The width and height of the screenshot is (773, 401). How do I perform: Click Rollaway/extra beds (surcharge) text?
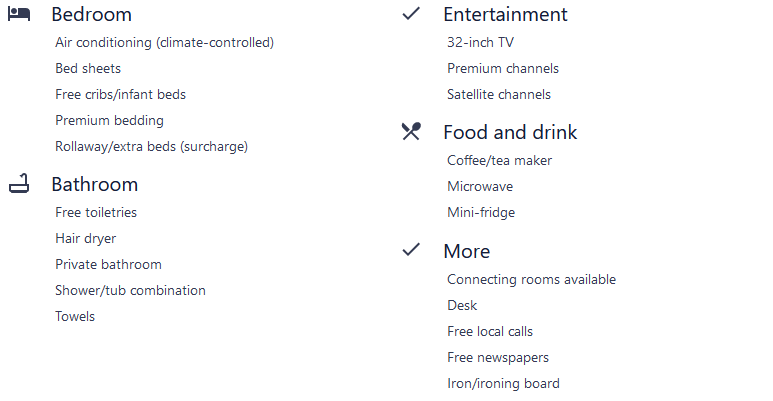(x=151, y=146)
